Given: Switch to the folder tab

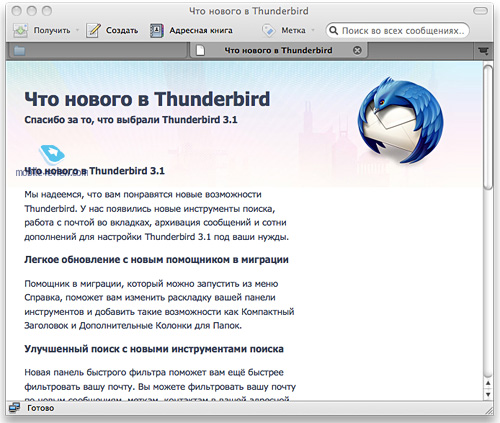Looking at the screenshot, I should coord(97,51).
